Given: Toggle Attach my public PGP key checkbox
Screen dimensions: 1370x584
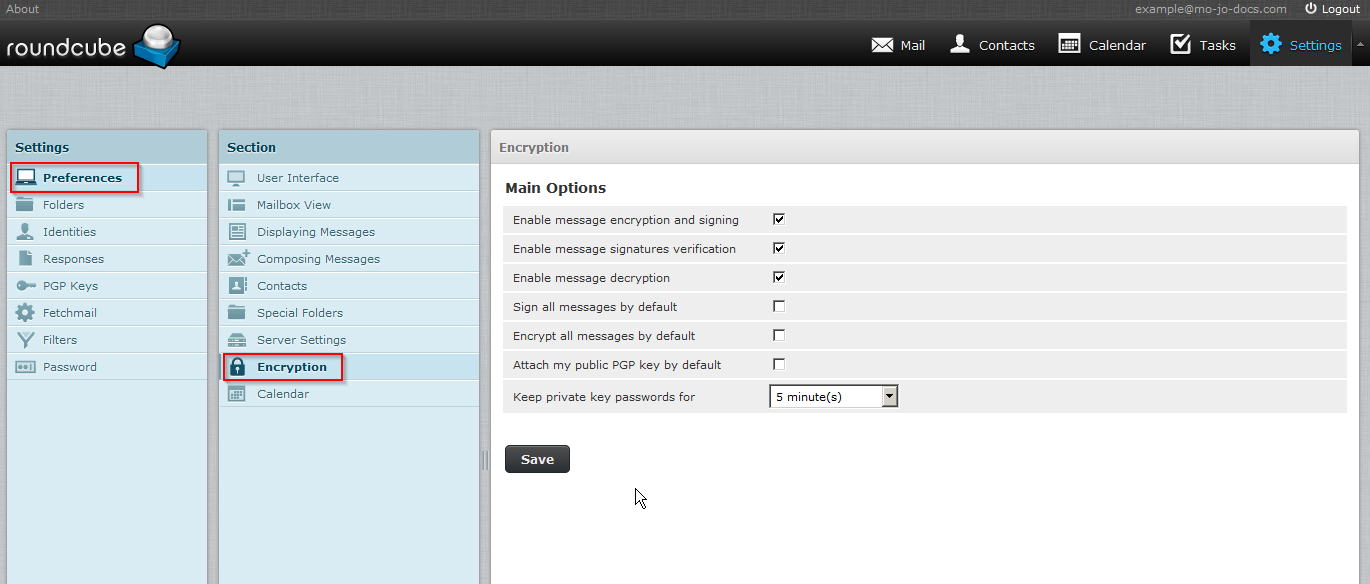Looking at the screenshot, I should click(779, 364).
